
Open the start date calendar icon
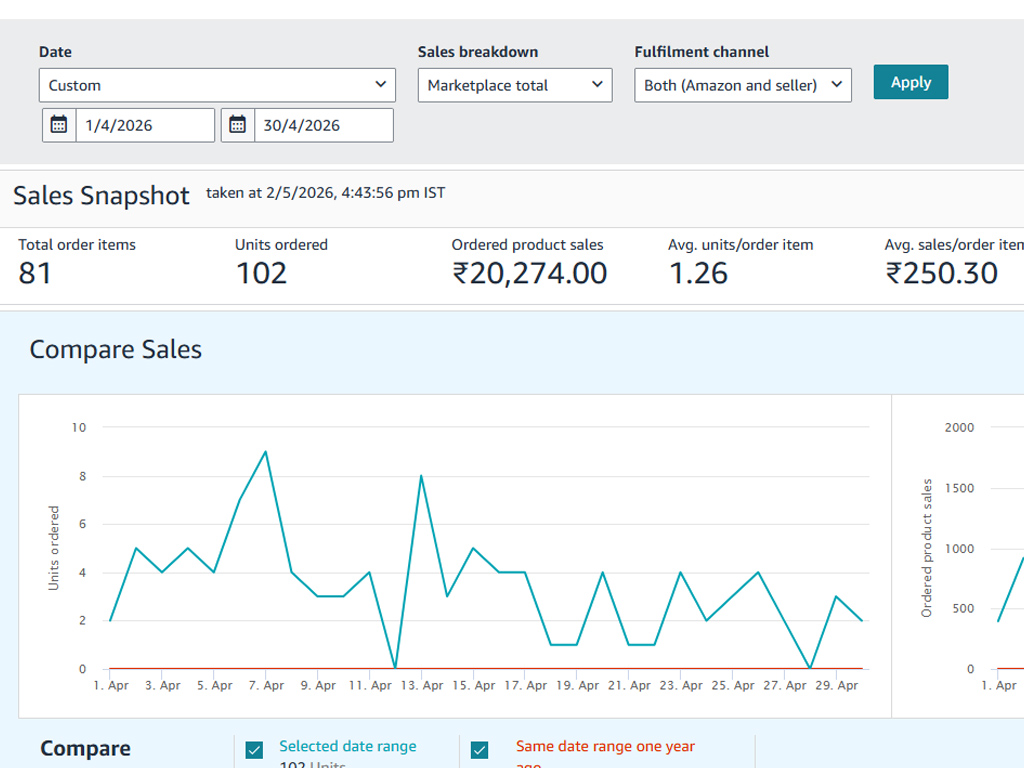click(59, 125)
